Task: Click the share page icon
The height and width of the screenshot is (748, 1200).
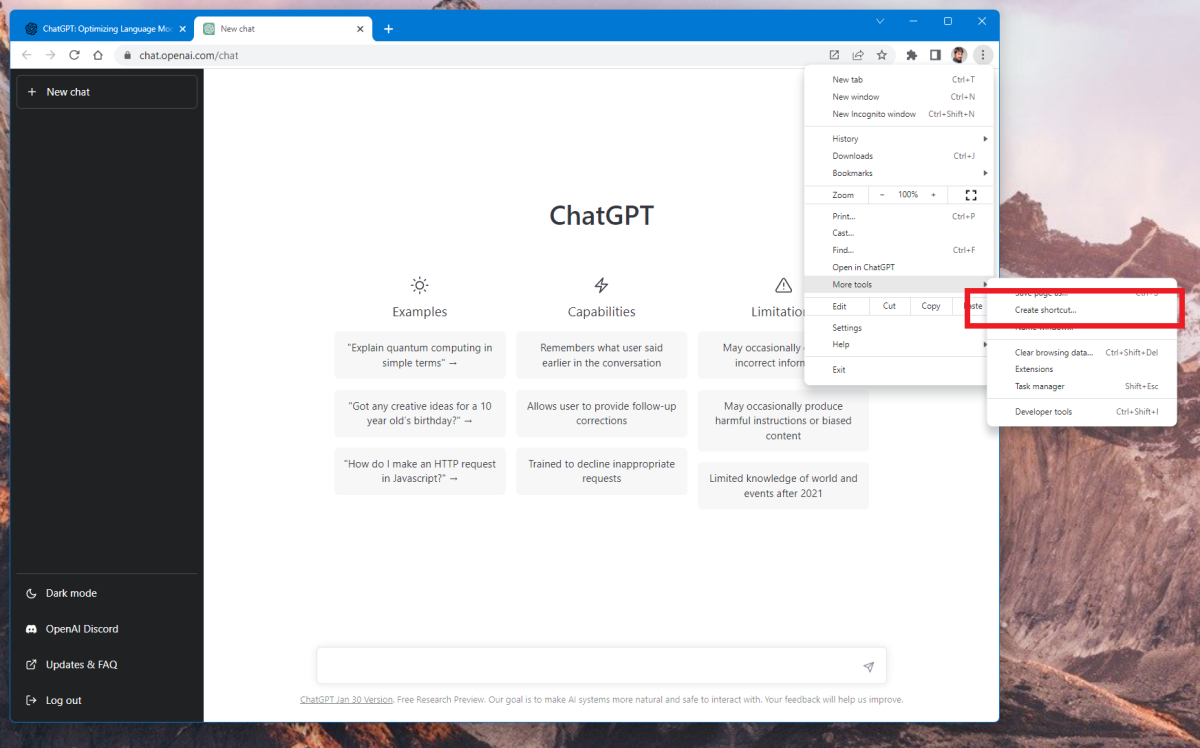Action: 858,55
